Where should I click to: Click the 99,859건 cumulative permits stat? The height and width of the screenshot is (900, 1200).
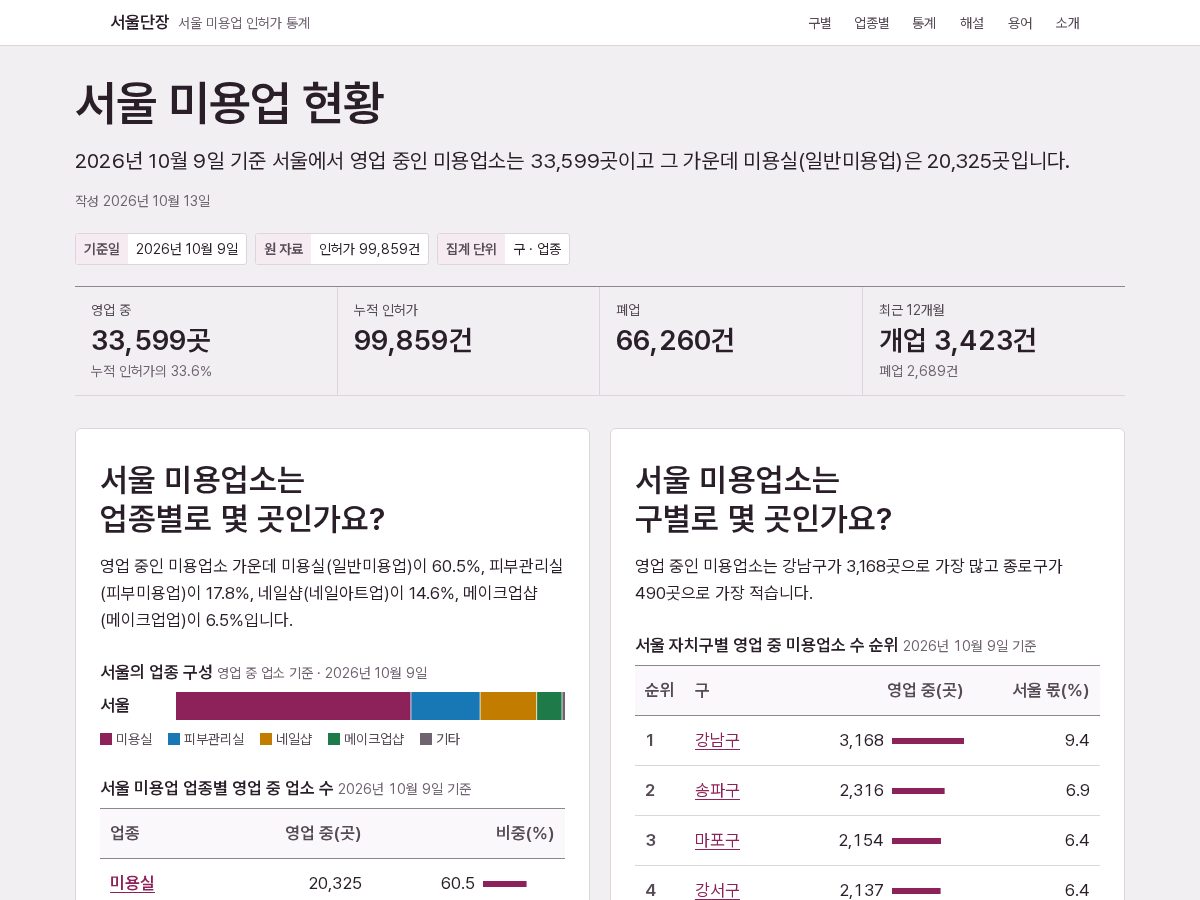pos(413,340)
